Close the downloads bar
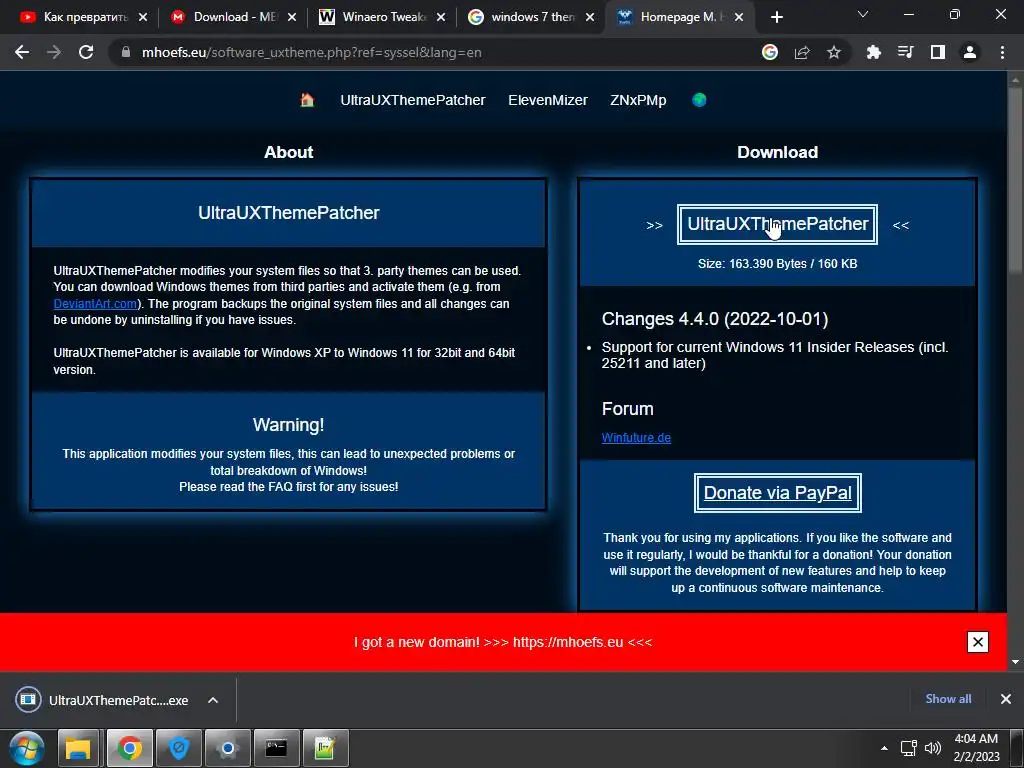This screenshot has width=1024, height=768. [1006, 699]
